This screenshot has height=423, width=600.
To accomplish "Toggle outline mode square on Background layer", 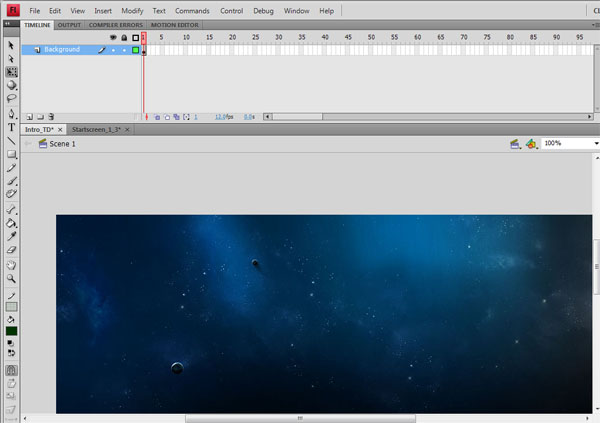I will [x=135, y=49].
